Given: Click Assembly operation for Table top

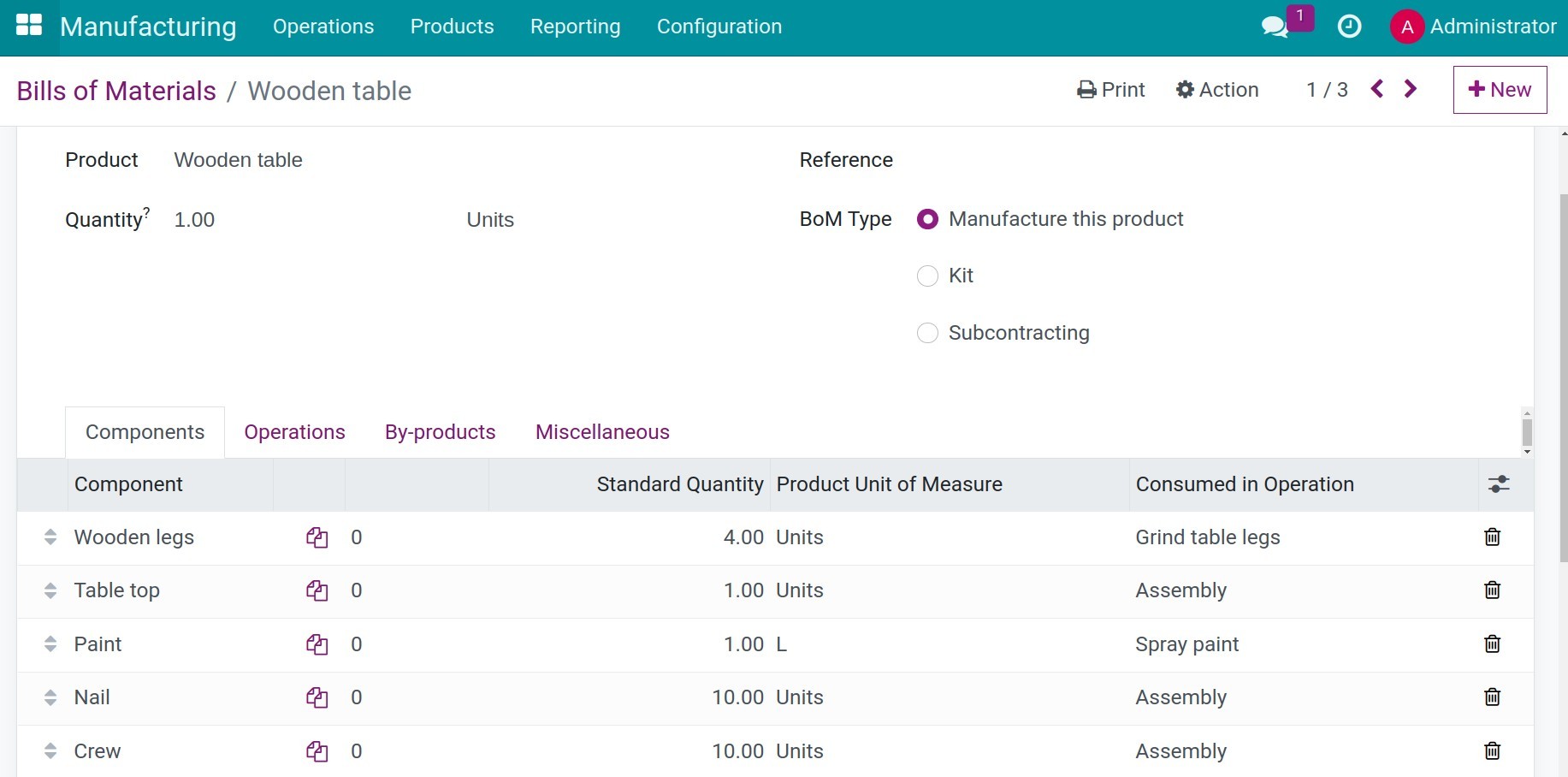Looking at the screenshot, I should point(1180,590).
